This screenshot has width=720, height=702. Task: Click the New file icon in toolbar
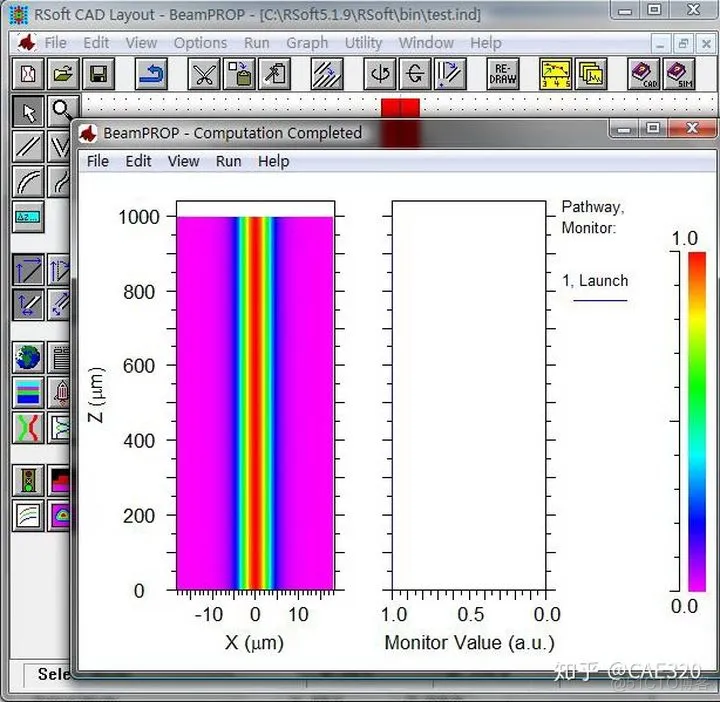pyautogui.click(x=29, y=75)
